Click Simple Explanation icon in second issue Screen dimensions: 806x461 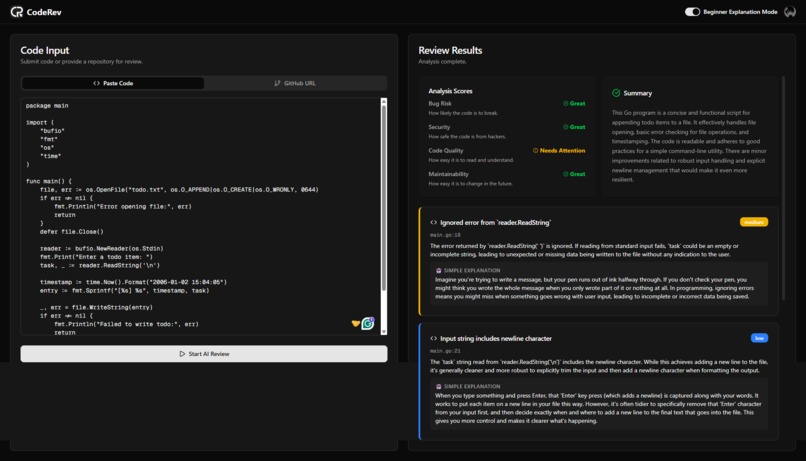tap(438, 386)
